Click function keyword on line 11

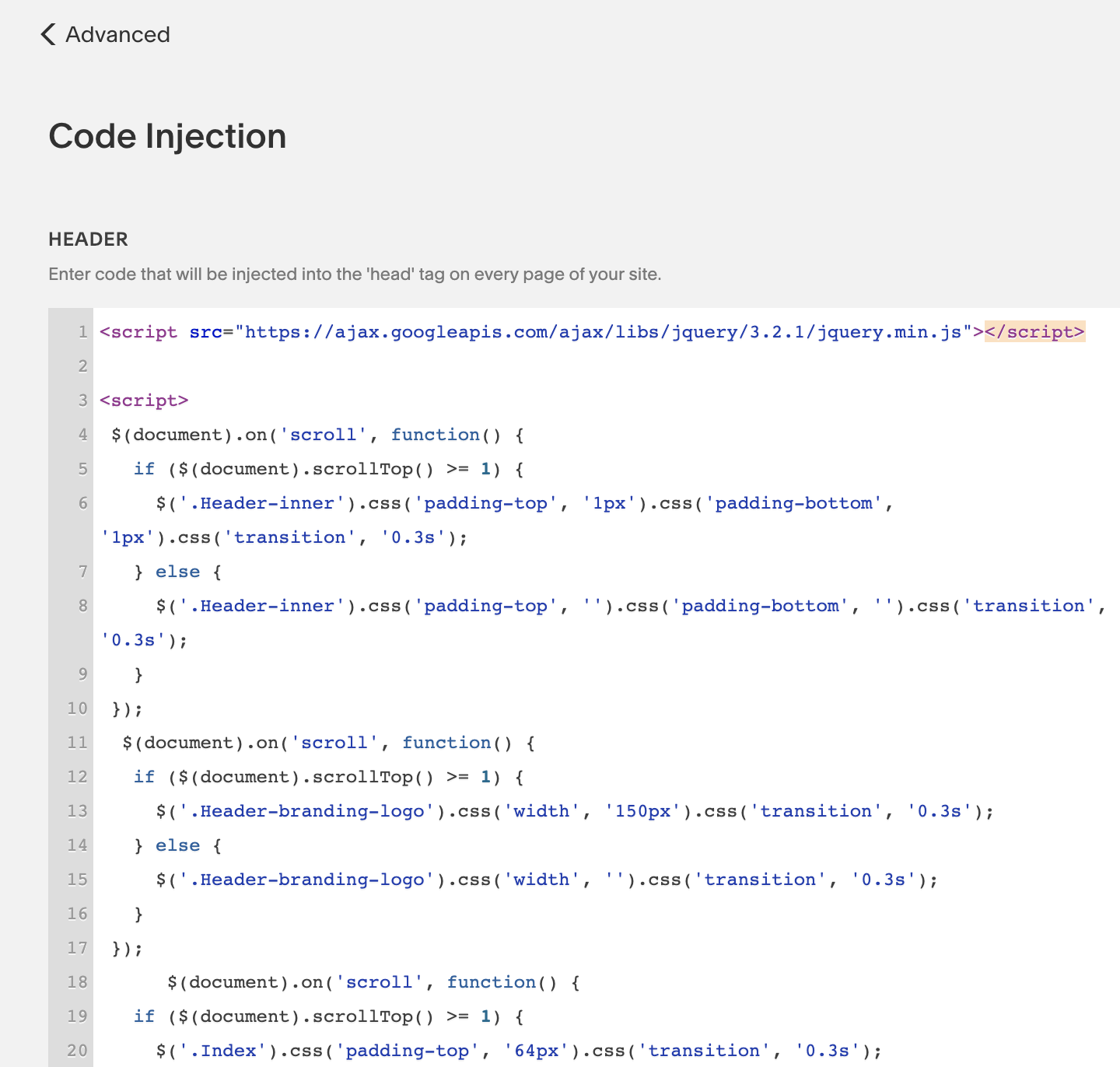[446, 743]
